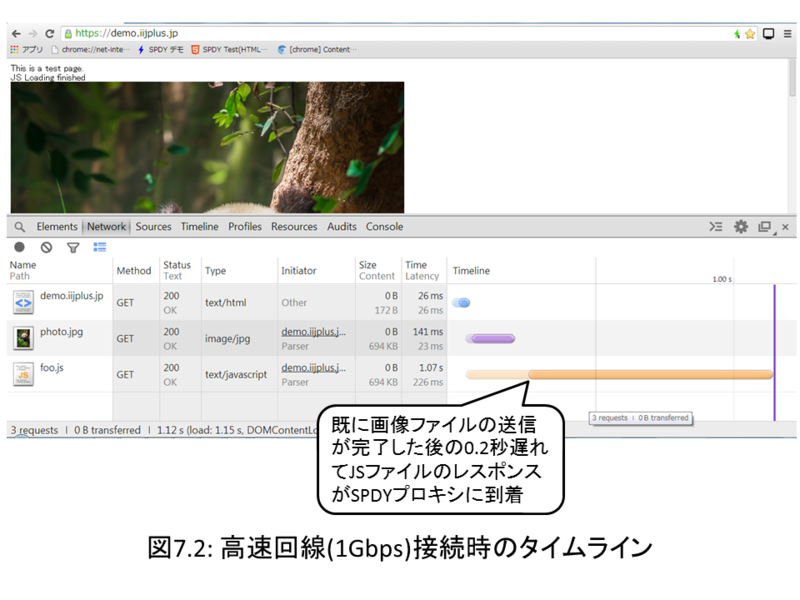
Task: Toggle large request rows view
Action: tap(99, 247)
